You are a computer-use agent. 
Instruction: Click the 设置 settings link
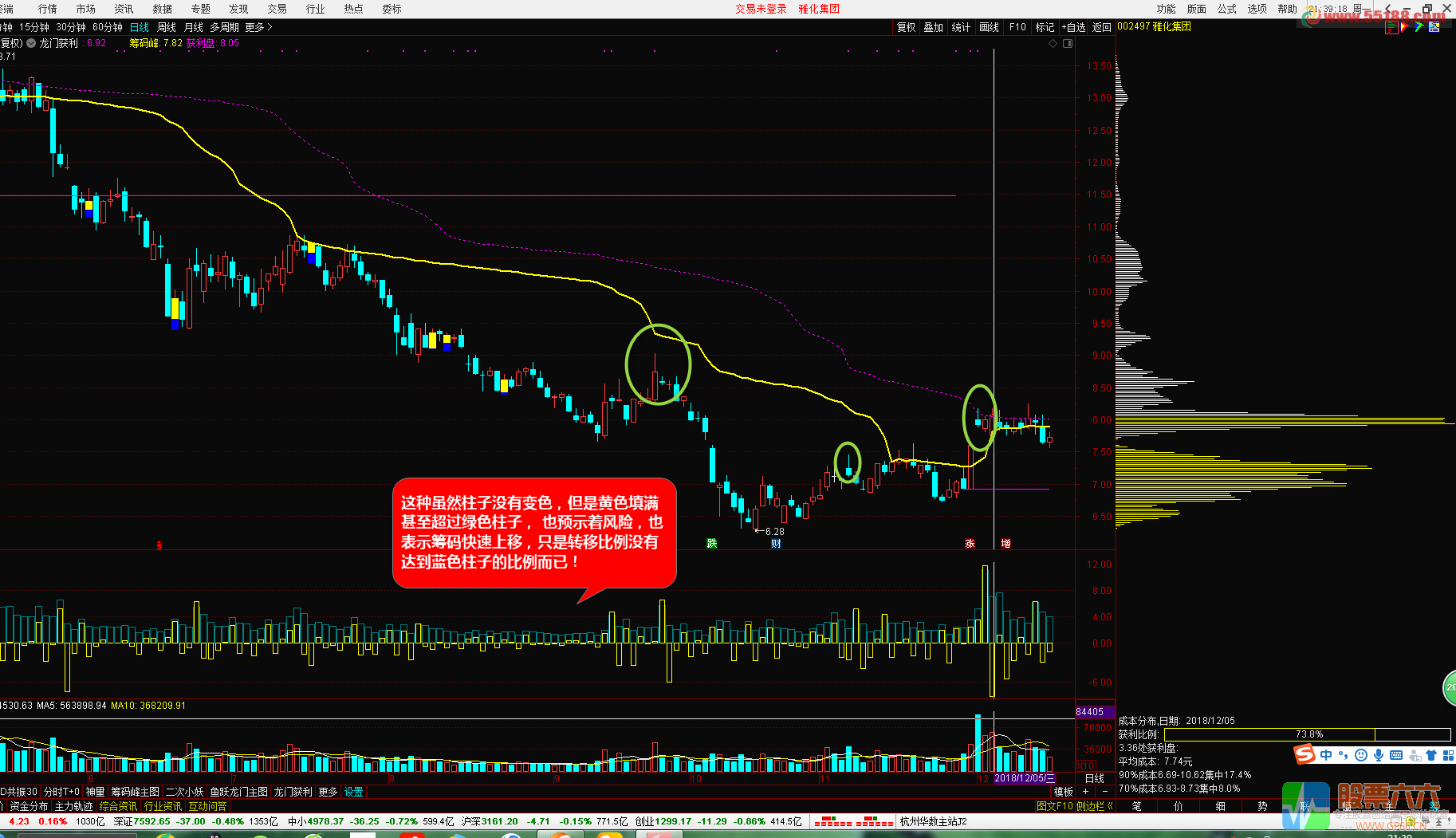coord(354,792)
